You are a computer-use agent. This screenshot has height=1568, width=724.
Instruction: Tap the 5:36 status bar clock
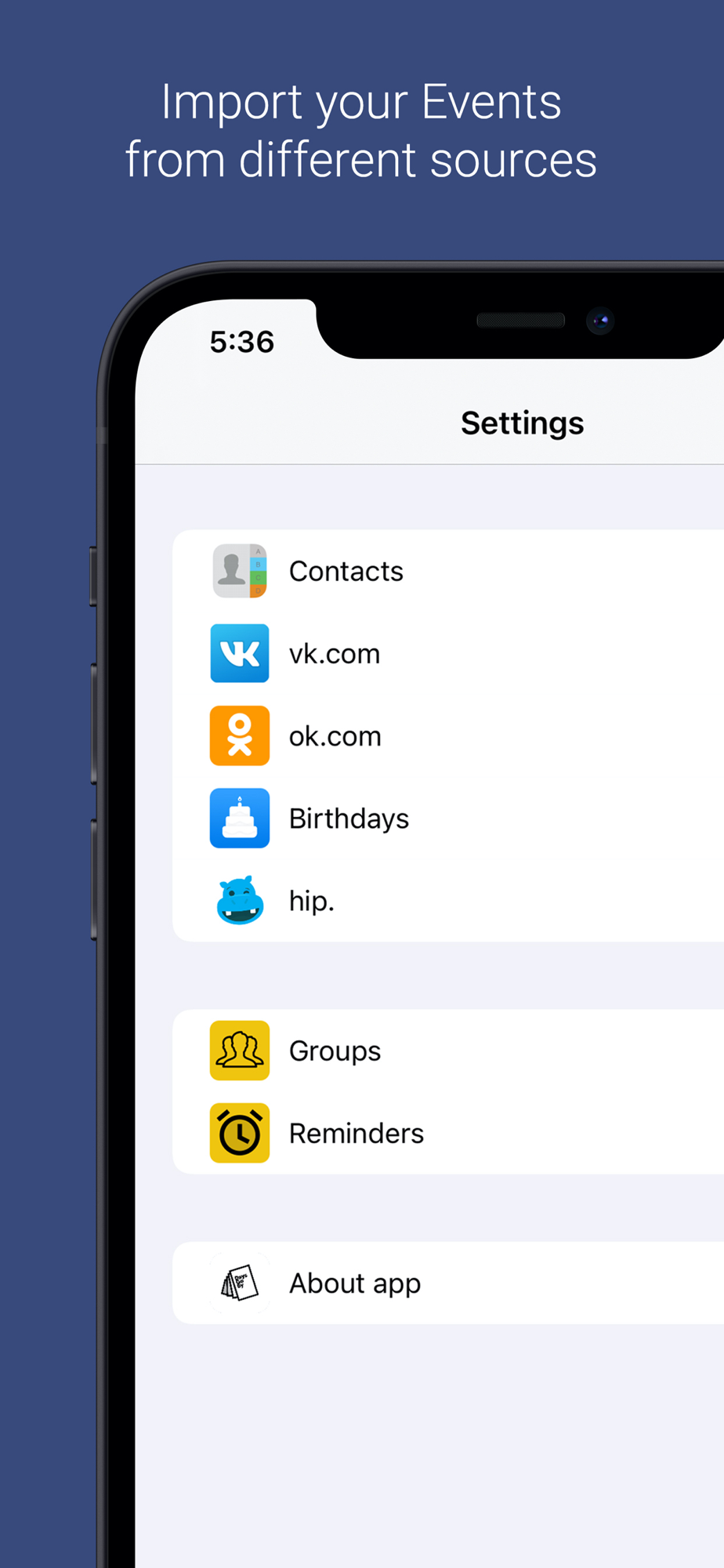[x=242, y=342]
